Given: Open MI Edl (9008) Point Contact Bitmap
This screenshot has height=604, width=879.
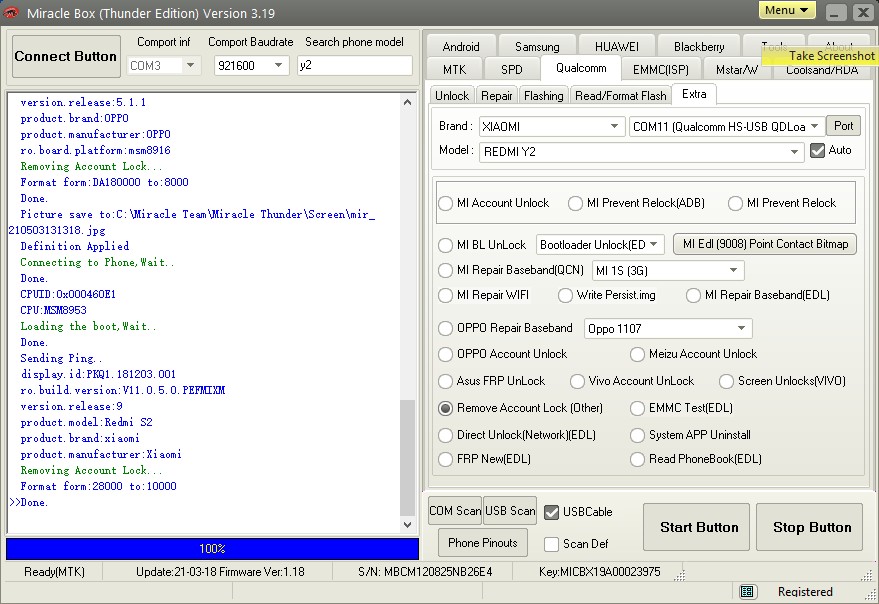Looking at the screenshot, I should 765,244.
